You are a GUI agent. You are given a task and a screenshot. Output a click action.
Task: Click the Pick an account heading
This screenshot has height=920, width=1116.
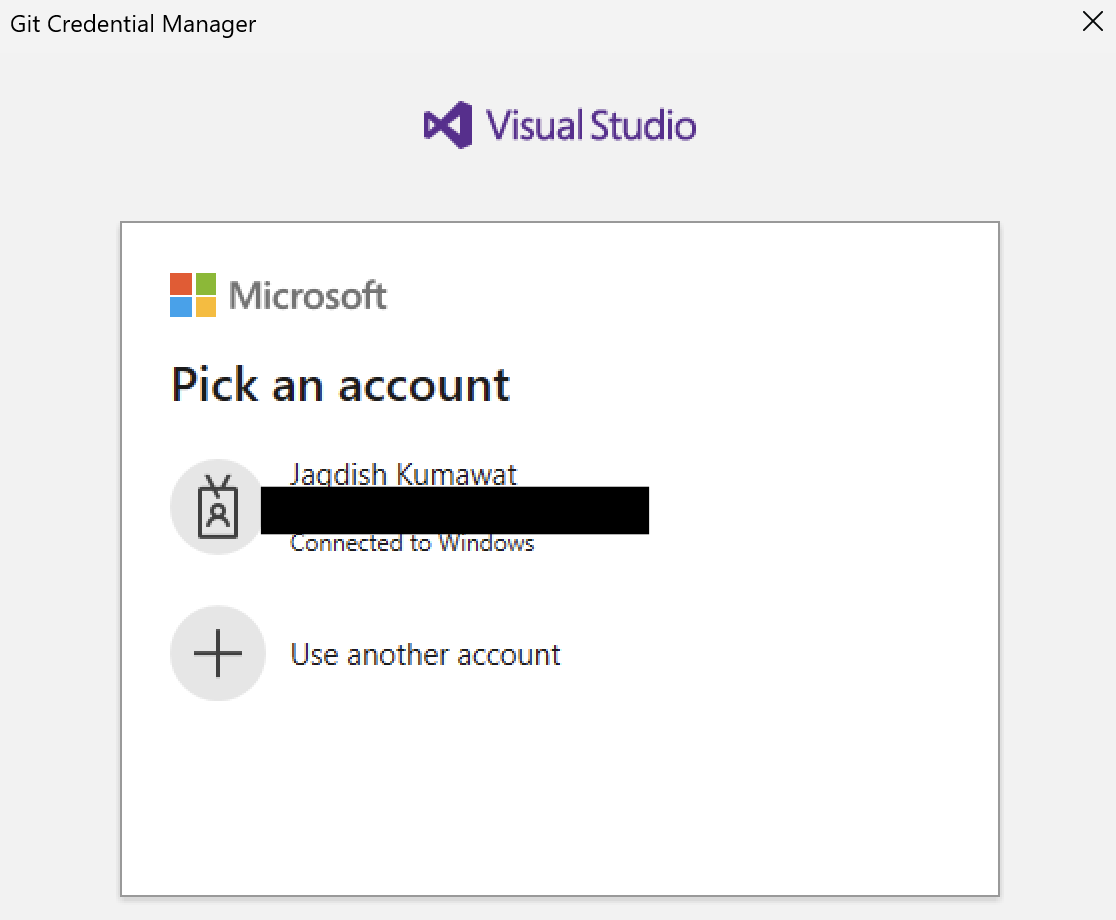click(340, 384)
